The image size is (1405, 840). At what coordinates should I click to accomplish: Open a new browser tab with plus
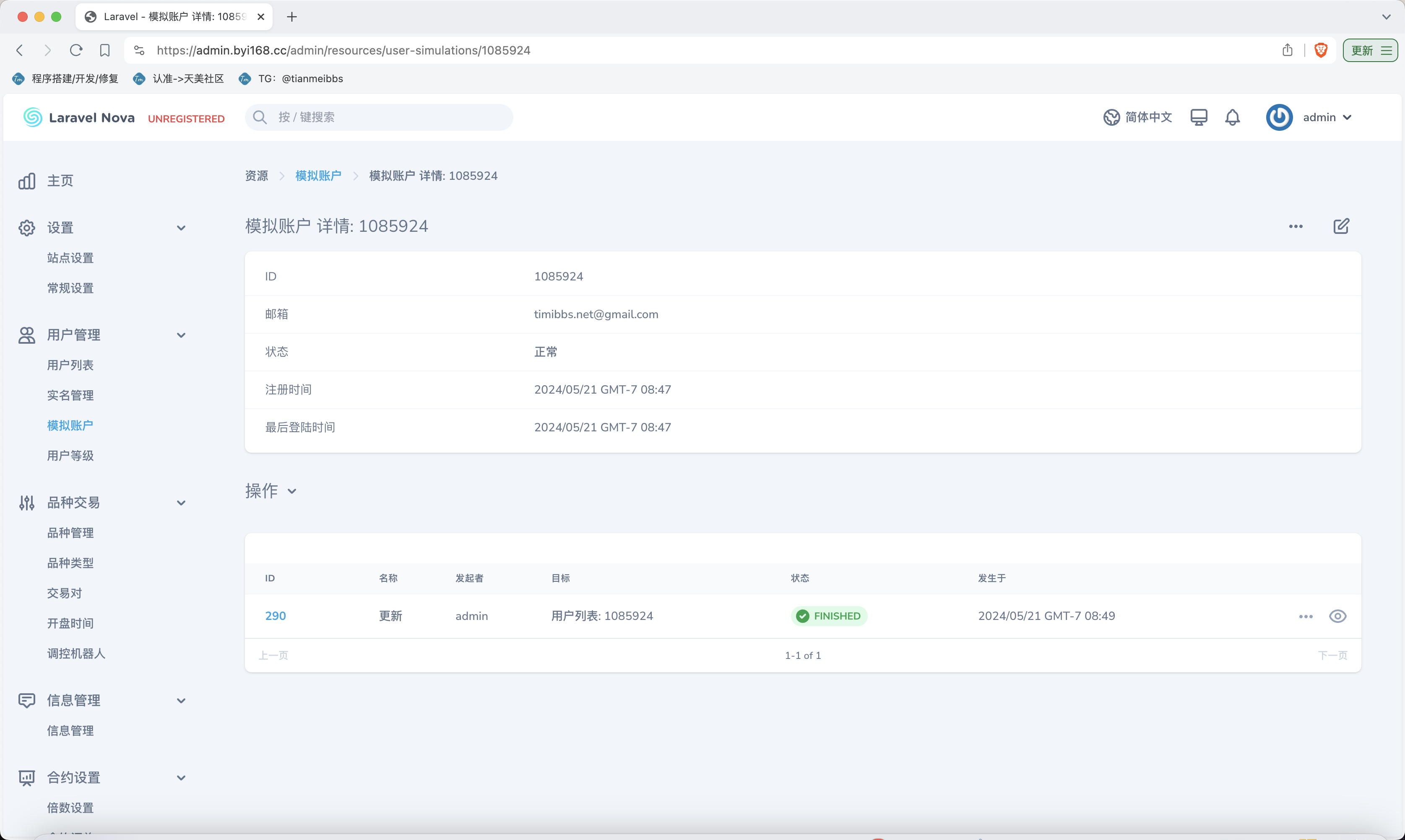[x=291, y=17]
